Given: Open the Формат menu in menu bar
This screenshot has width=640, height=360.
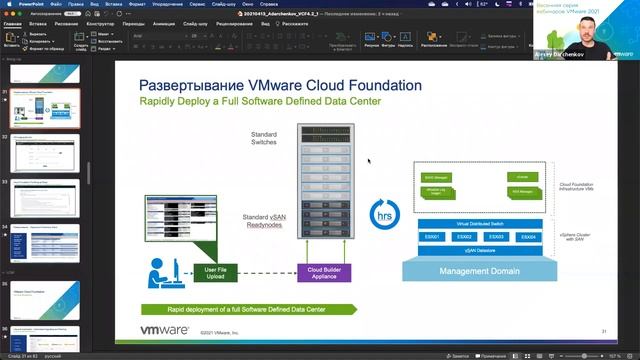Looking at the screenshot, I should click(x=137, y=4).
